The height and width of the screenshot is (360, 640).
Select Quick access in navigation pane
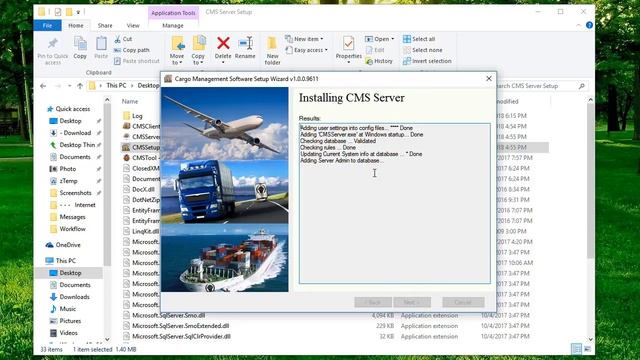(73, 109)
